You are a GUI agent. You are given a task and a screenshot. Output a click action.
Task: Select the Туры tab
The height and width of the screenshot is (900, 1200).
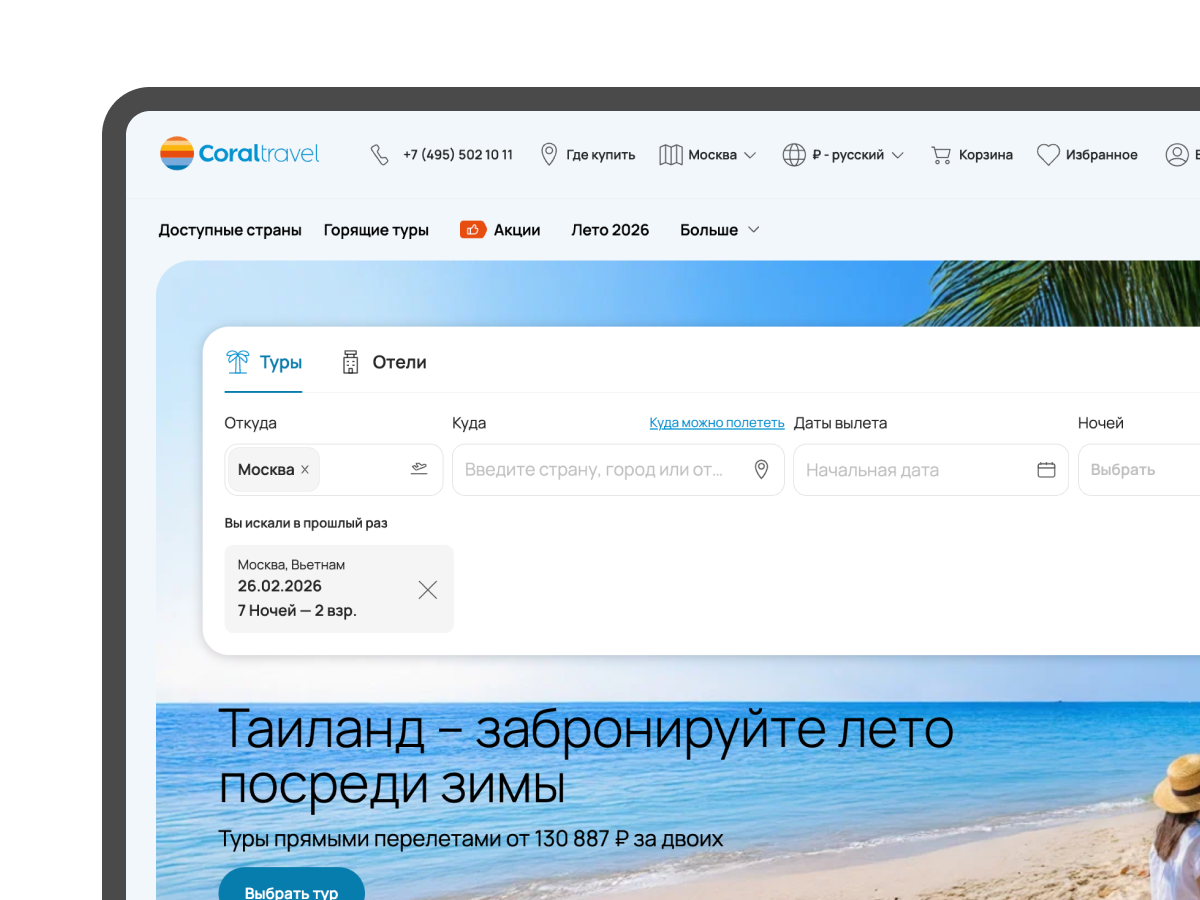pyautogui.click(x=264, y=363)
